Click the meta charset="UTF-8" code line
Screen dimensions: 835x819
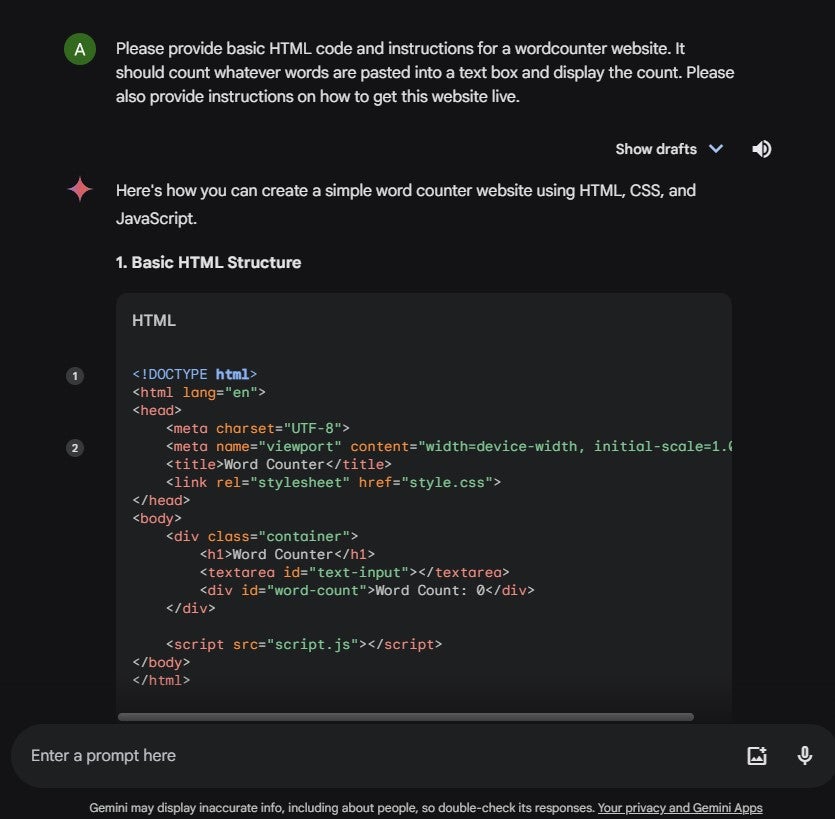pyautogui.click(x=258, y=429)
